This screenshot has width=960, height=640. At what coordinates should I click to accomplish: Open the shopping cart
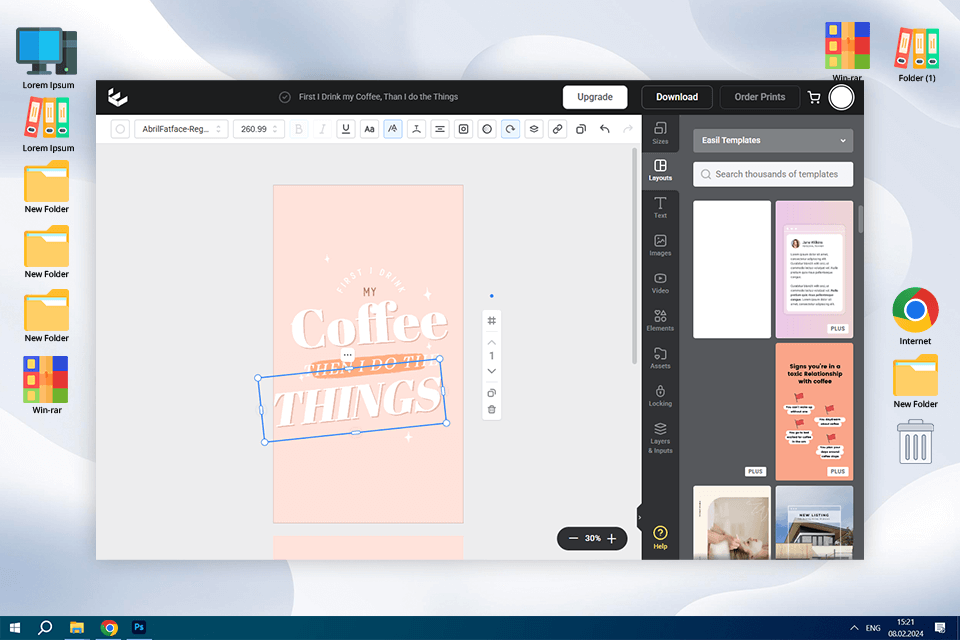[x=814, y=97]
